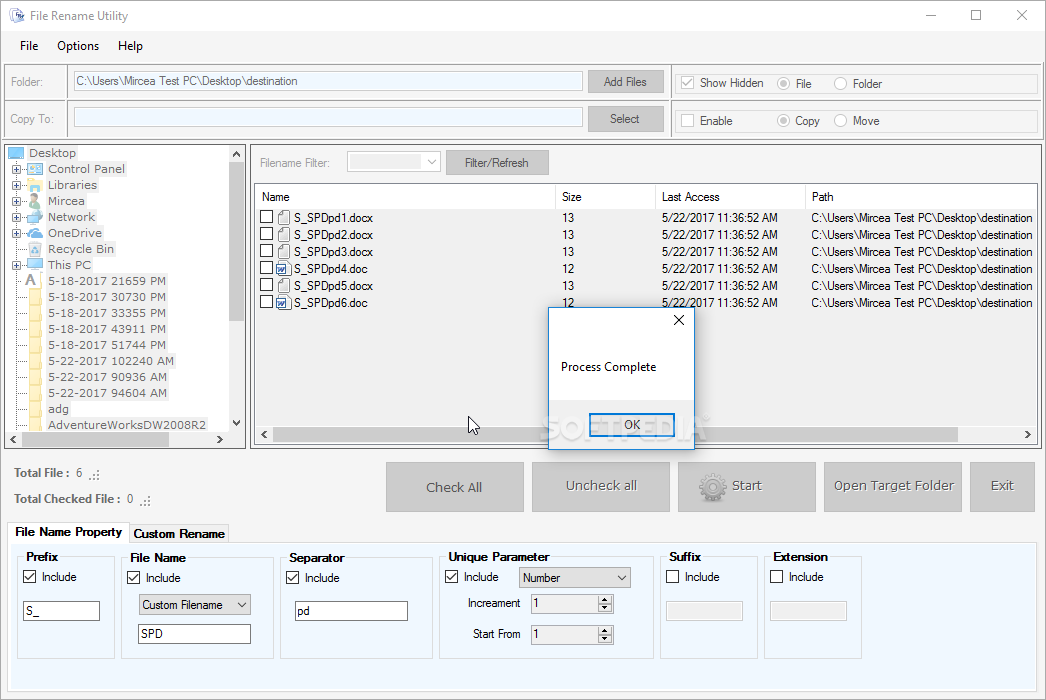Click folder tree horizontal scrollbar thumb

click(x=95, y=440)
